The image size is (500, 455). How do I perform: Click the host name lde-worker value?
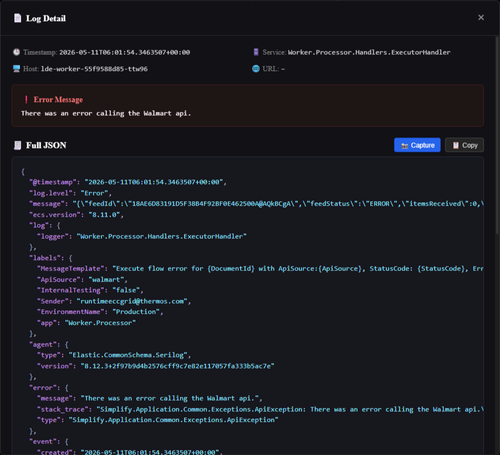click(94, 69)
